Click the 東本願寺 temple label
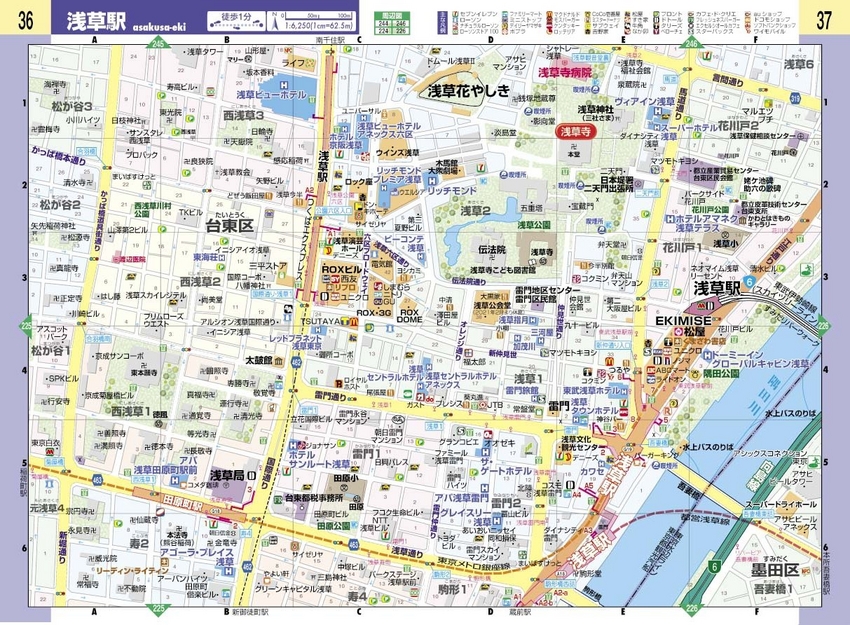Screen dimensions: 850x625 point(144,373)
